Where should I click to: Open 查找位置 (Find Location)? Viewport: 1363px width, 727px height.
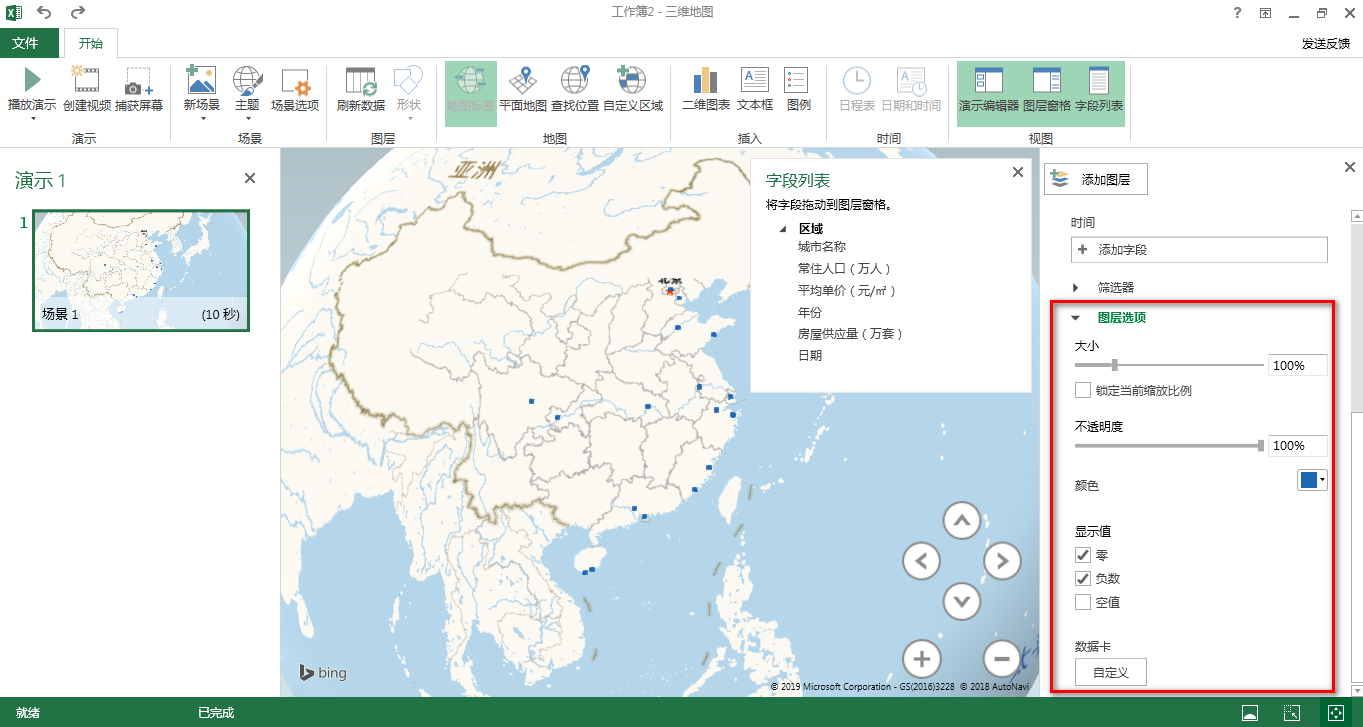(575, 88)
